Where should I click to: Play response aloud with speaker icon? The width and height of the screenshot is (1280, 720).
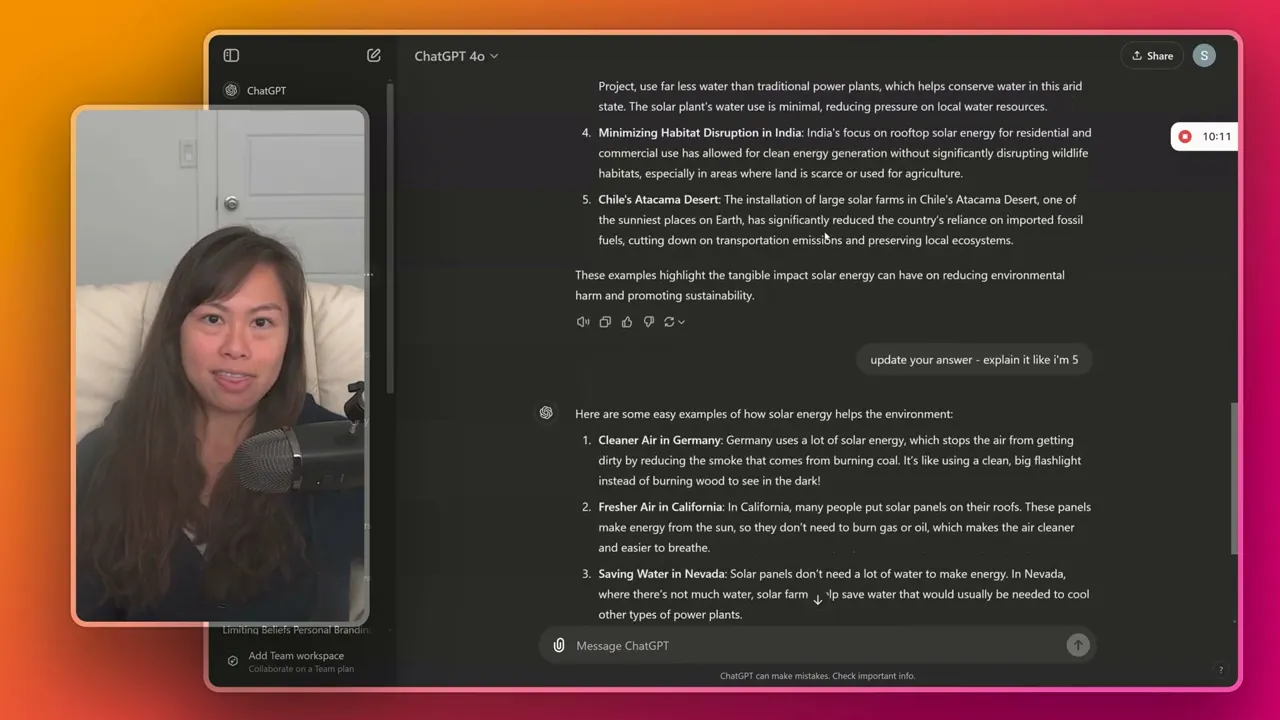(x=583, y=322)
